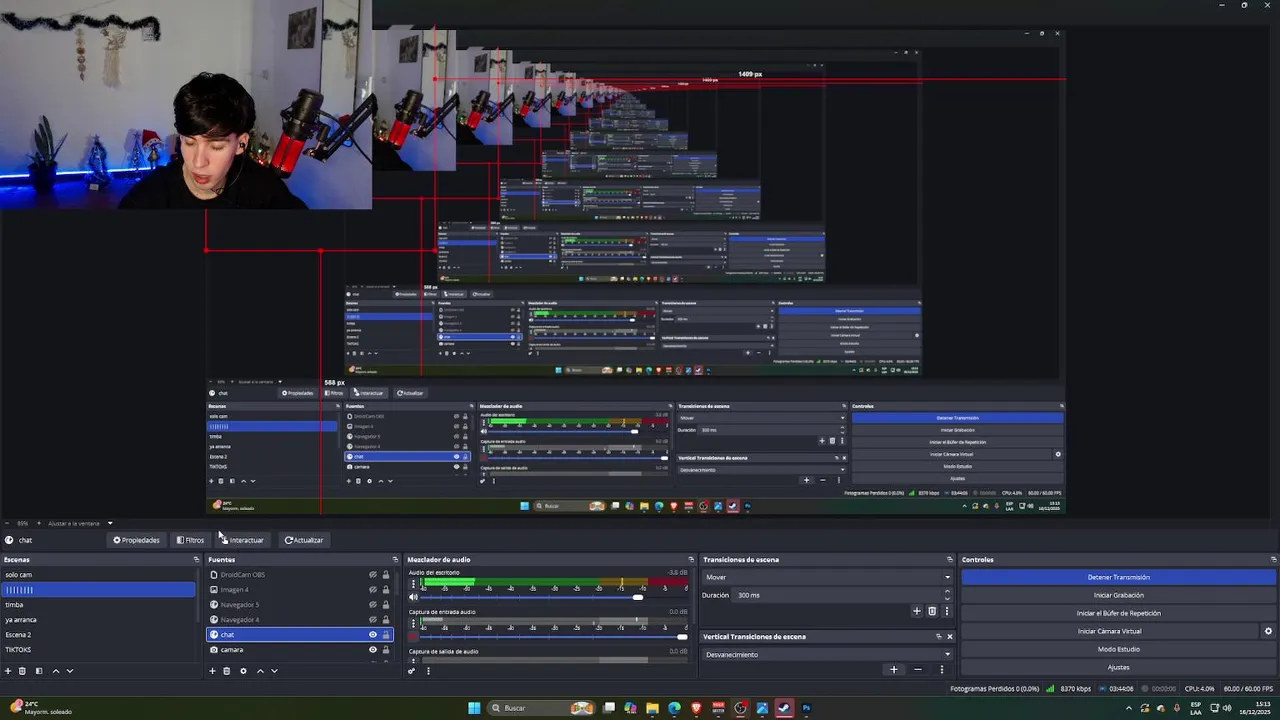The height and width of the screenshot is (720, 1280).
Task: Undock the Escenas panel
Action: point(196,560)
